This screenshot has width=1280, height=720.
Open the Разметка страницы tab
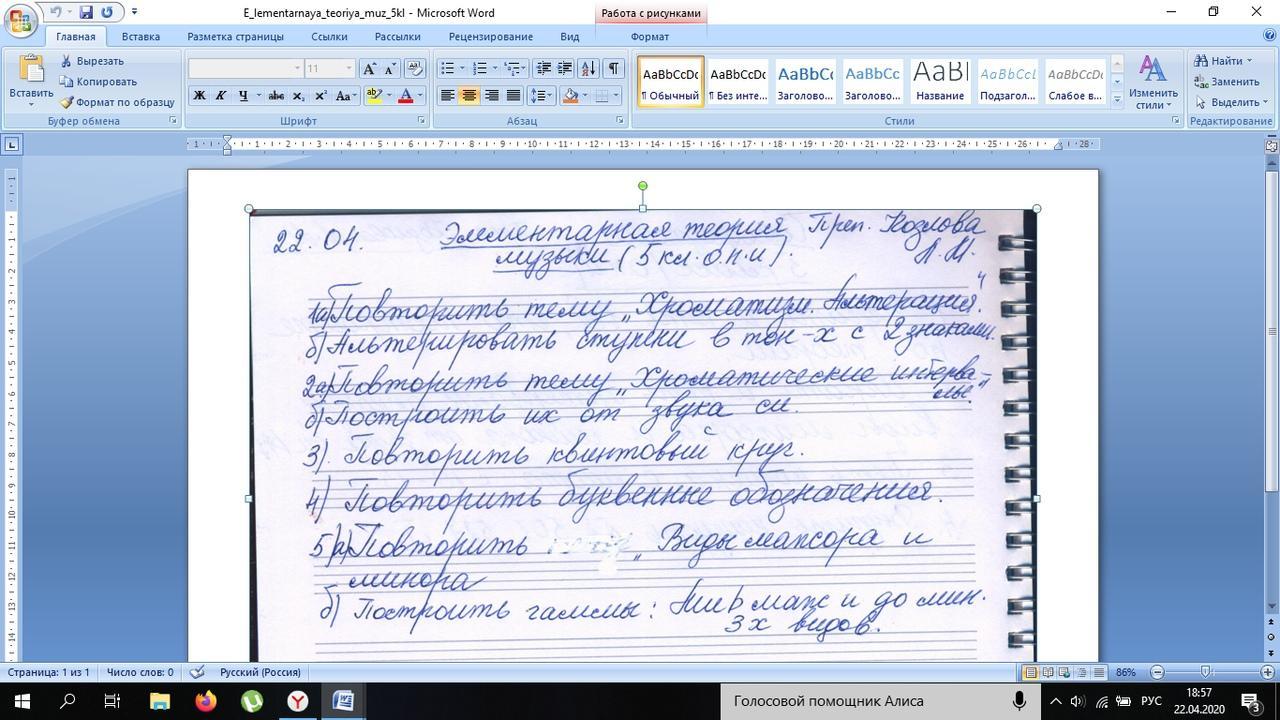(x=235, y=36)
